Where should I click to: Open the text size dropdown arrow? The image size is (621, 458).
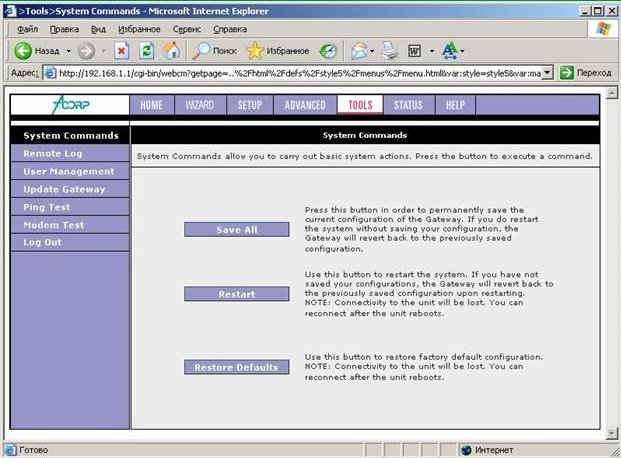pos(462,51)
